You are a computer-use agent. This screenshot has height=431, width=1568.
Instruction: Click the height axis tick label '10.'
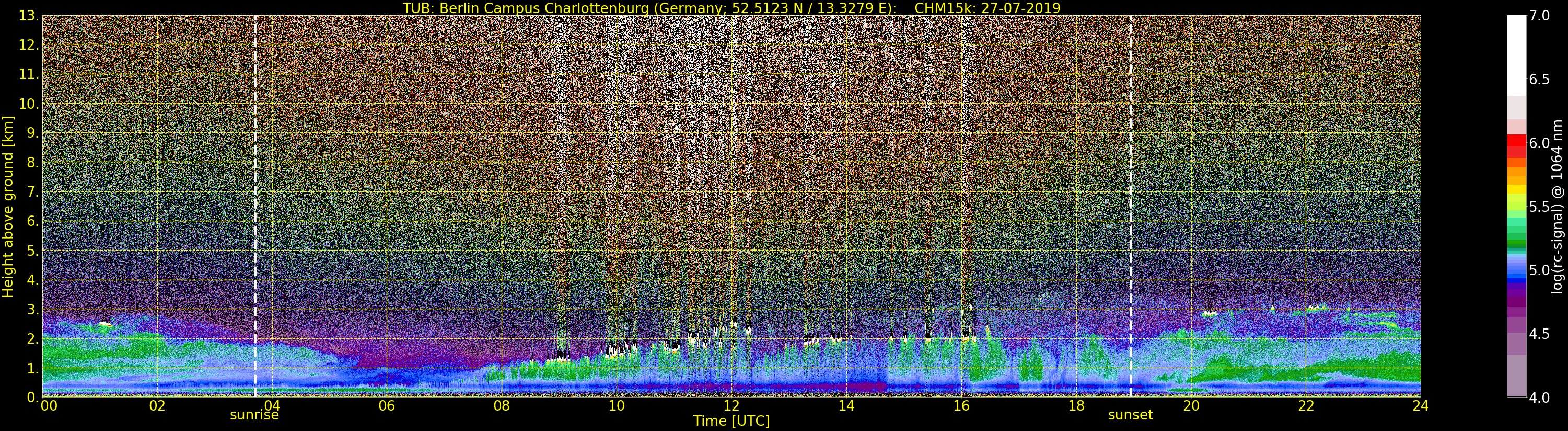click(29, 104)
